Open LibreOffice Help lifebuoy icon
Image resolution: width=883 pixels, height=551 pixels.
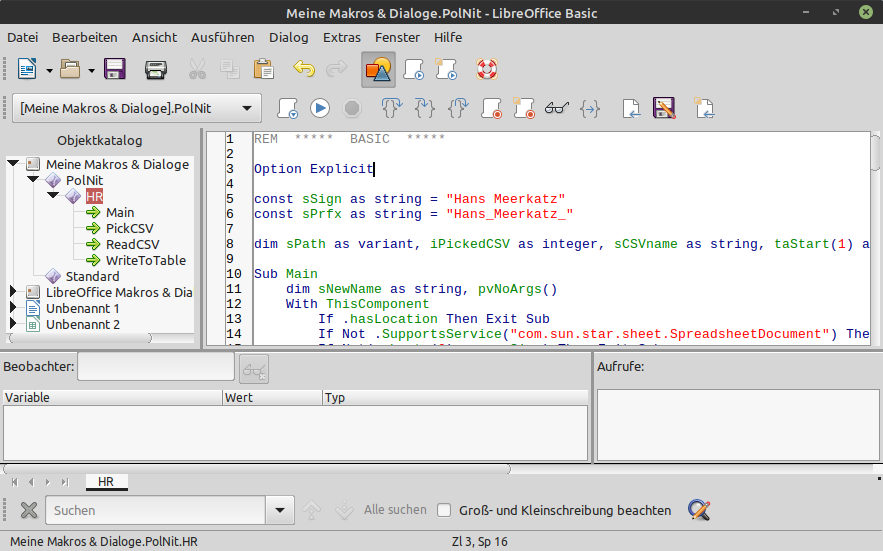tap(487, 69)
